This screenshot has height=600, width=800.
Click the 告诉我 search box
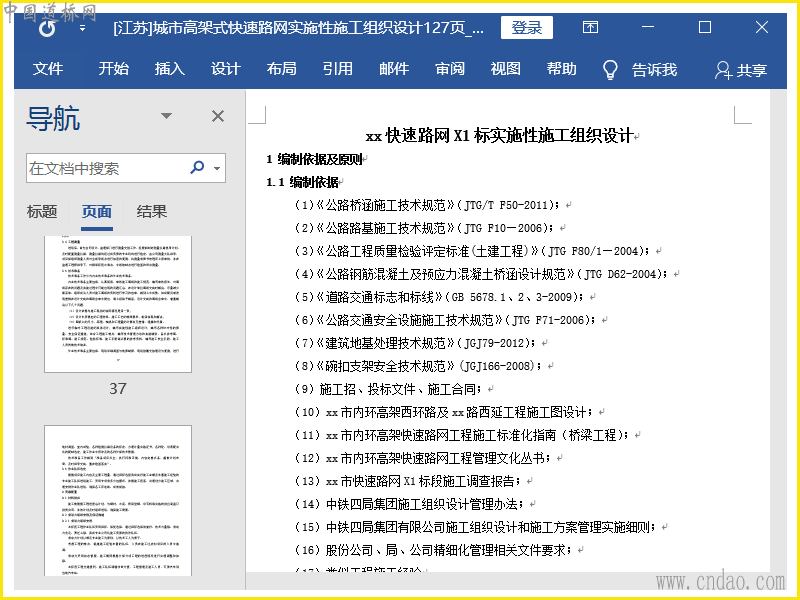click(655, 70)
